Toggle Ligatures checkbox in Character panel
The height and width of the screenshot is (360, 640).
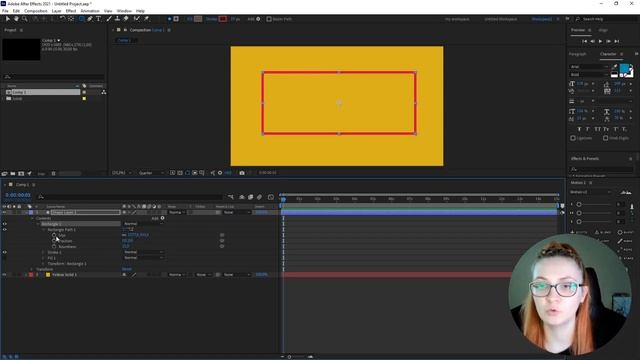[x=573, y=138]
